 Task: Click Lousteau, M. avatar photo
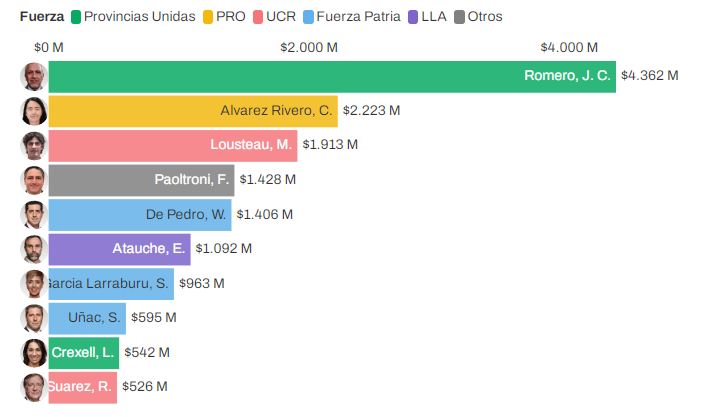pos(34,146)
